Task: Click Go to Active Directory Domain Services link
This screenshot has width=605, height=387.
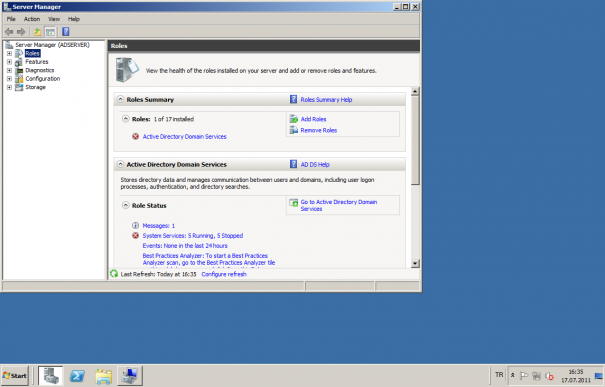Action: [x=339, y=205]
